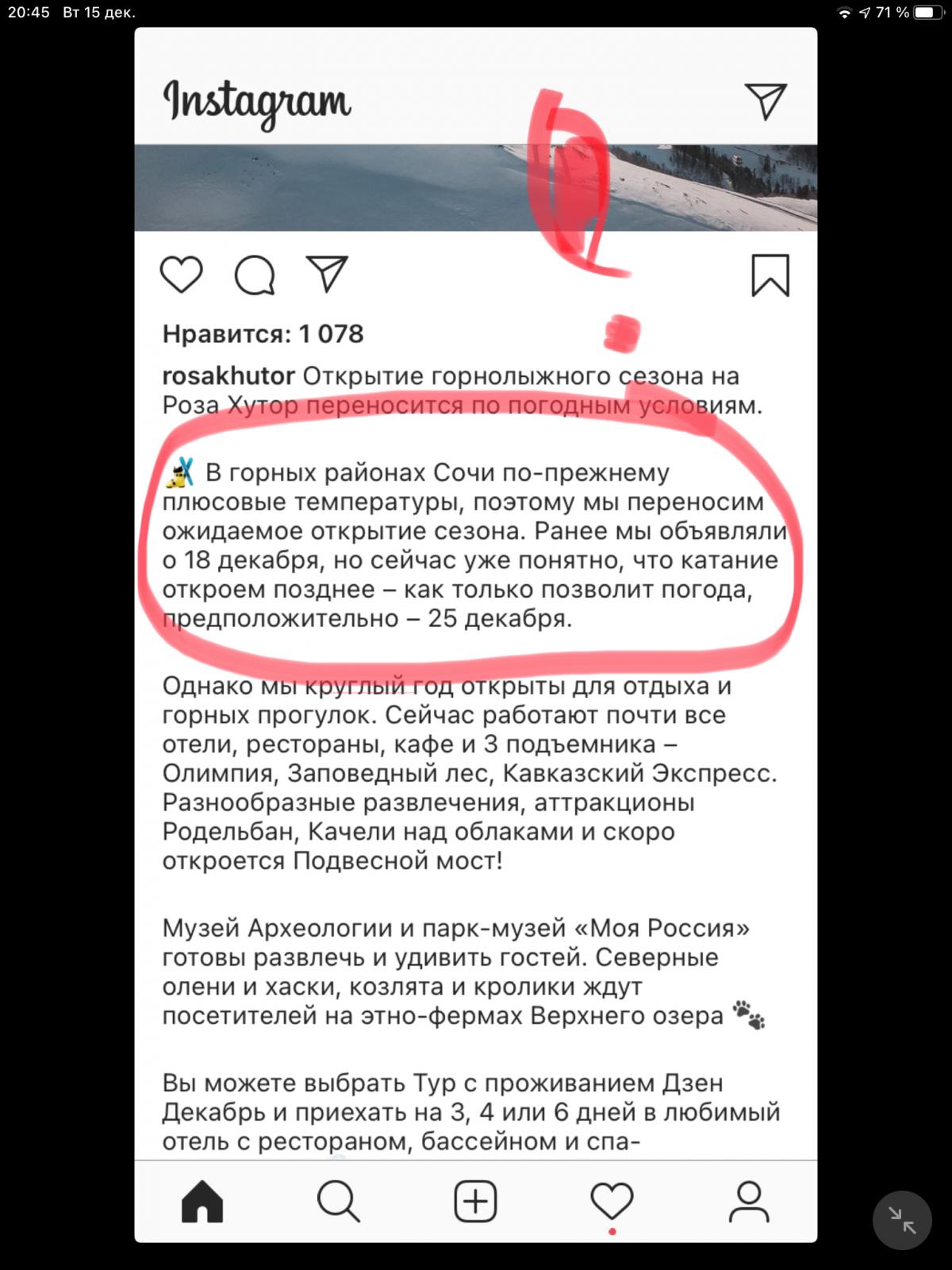Open Search magnifier tab

pyautogui.click(x=339, y=1201)
